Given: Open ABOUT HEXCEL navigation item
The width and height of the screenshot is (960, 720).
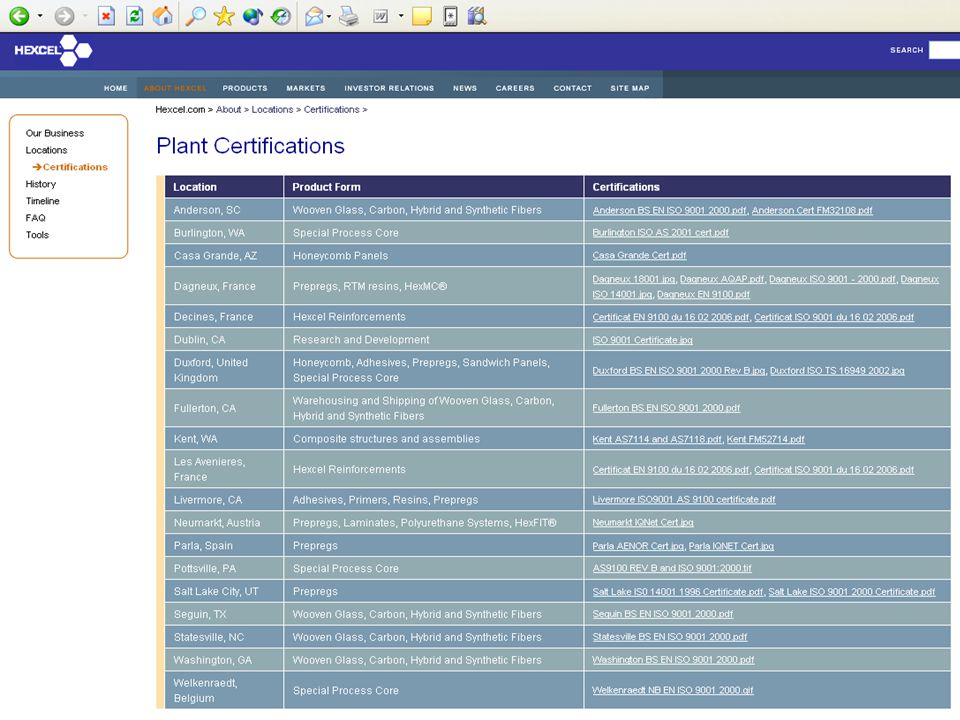Looking at the screenshot, I should click(175, 88).
